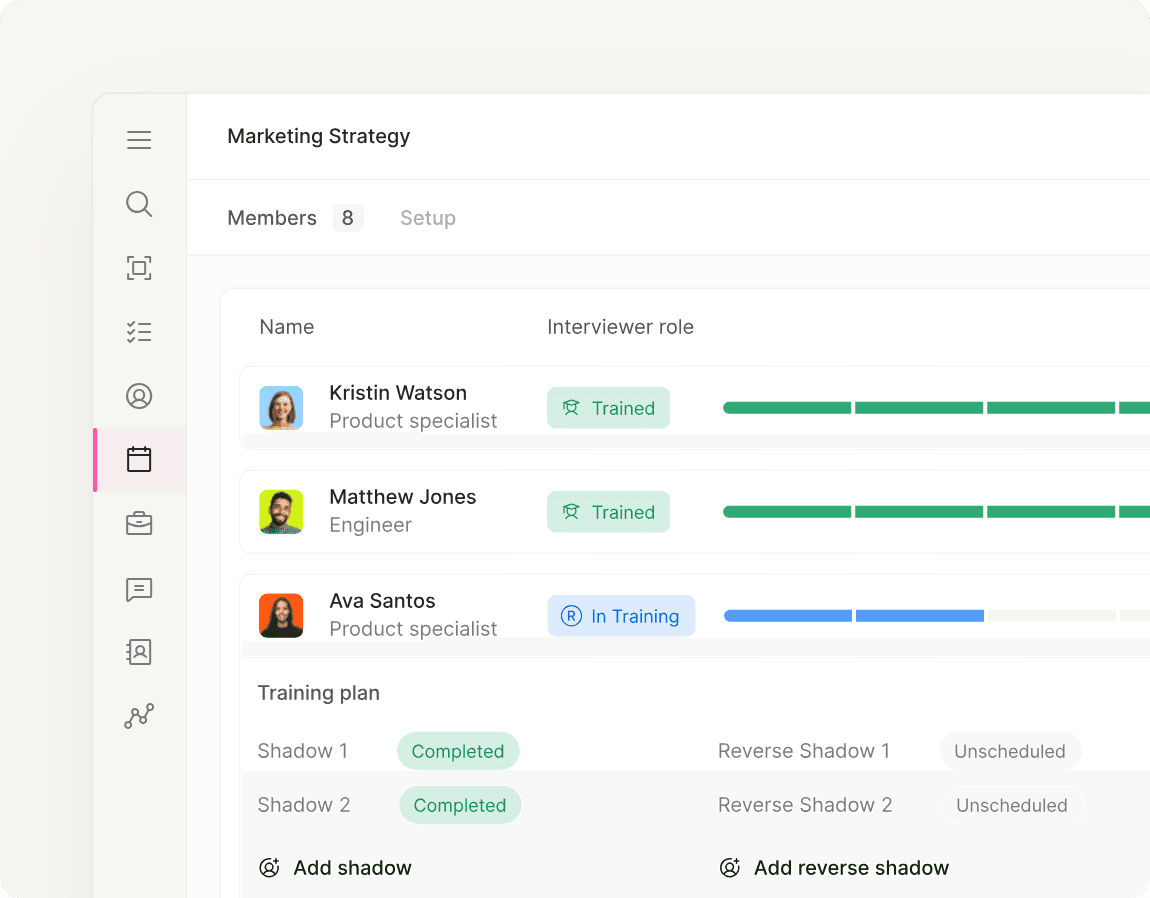Switch to the Members tab

[x=272, y=218]
